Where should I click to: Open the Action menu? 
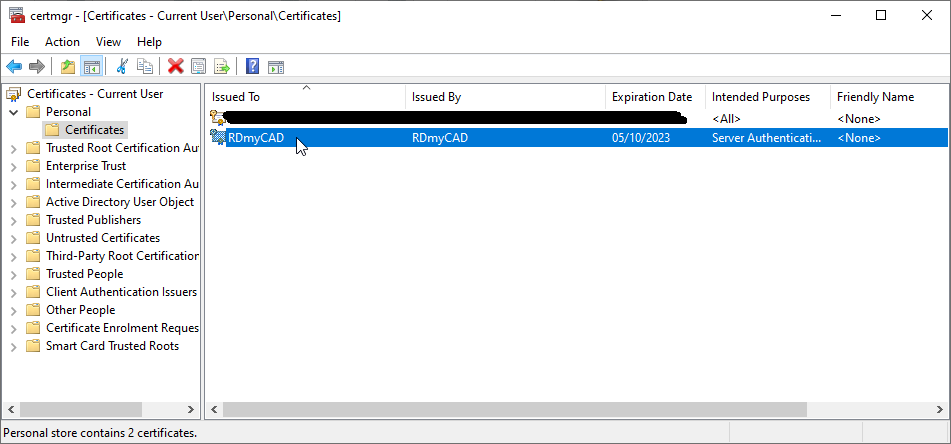tap(62, 42)
